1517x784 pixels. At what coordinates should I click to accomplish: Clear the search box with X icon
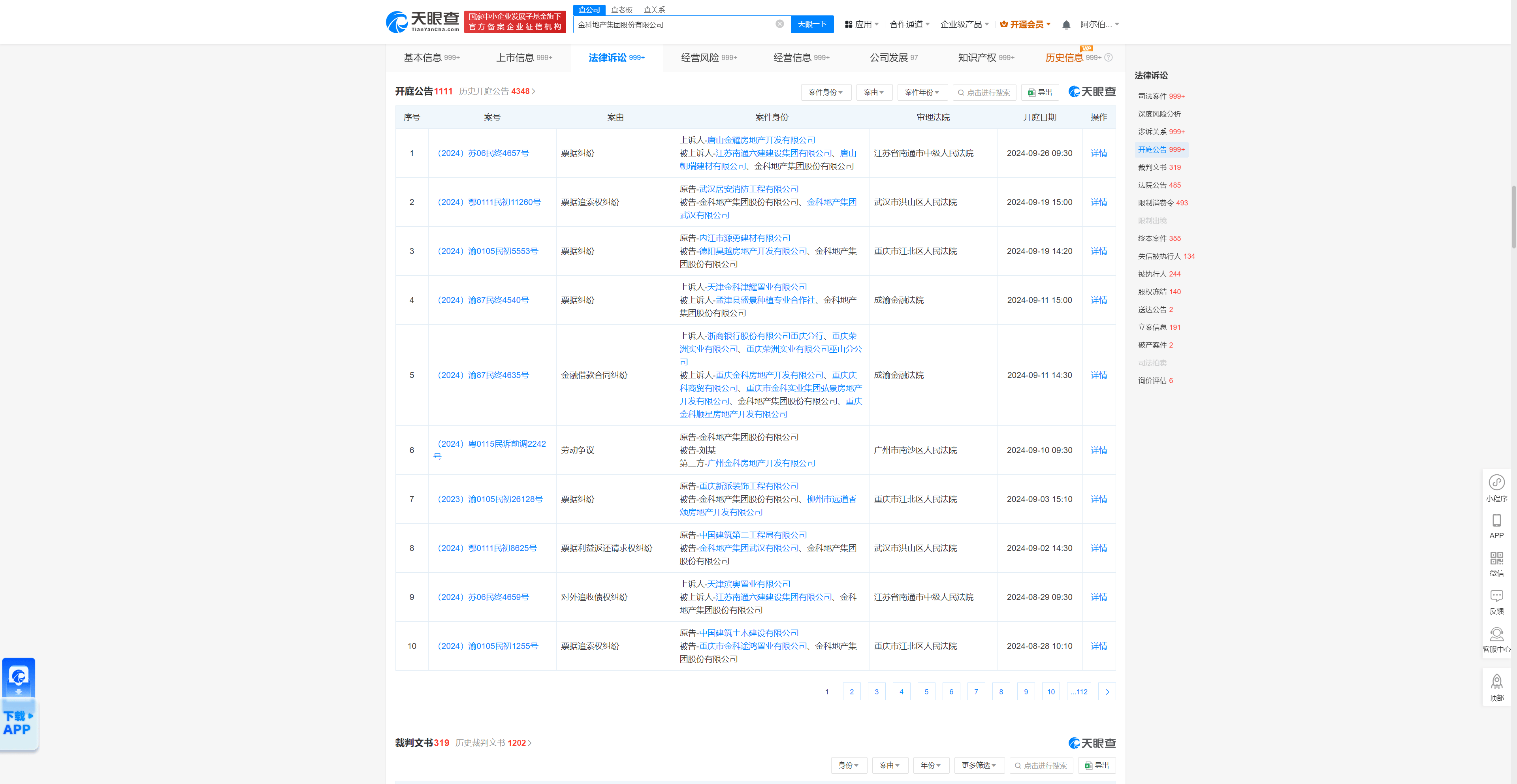[779, 24]
